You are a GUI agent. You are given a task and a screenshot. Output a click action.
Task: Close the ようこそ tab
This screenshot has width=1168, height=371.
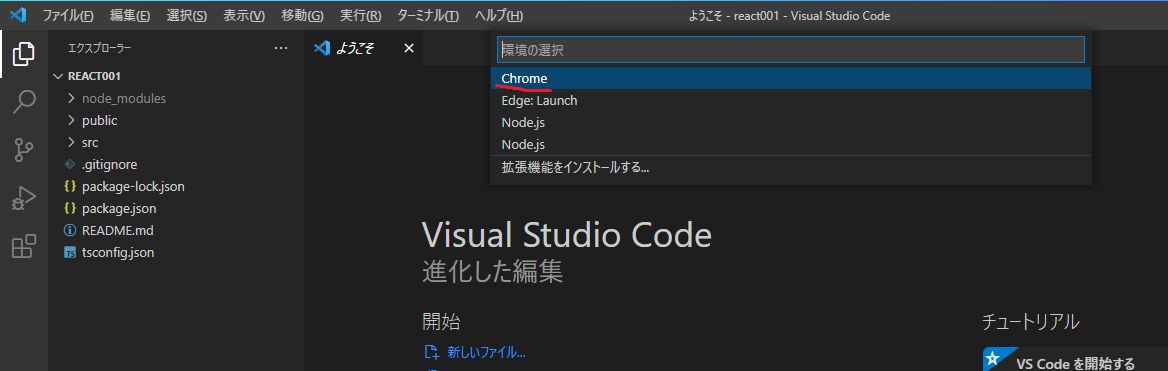point(408,48)
